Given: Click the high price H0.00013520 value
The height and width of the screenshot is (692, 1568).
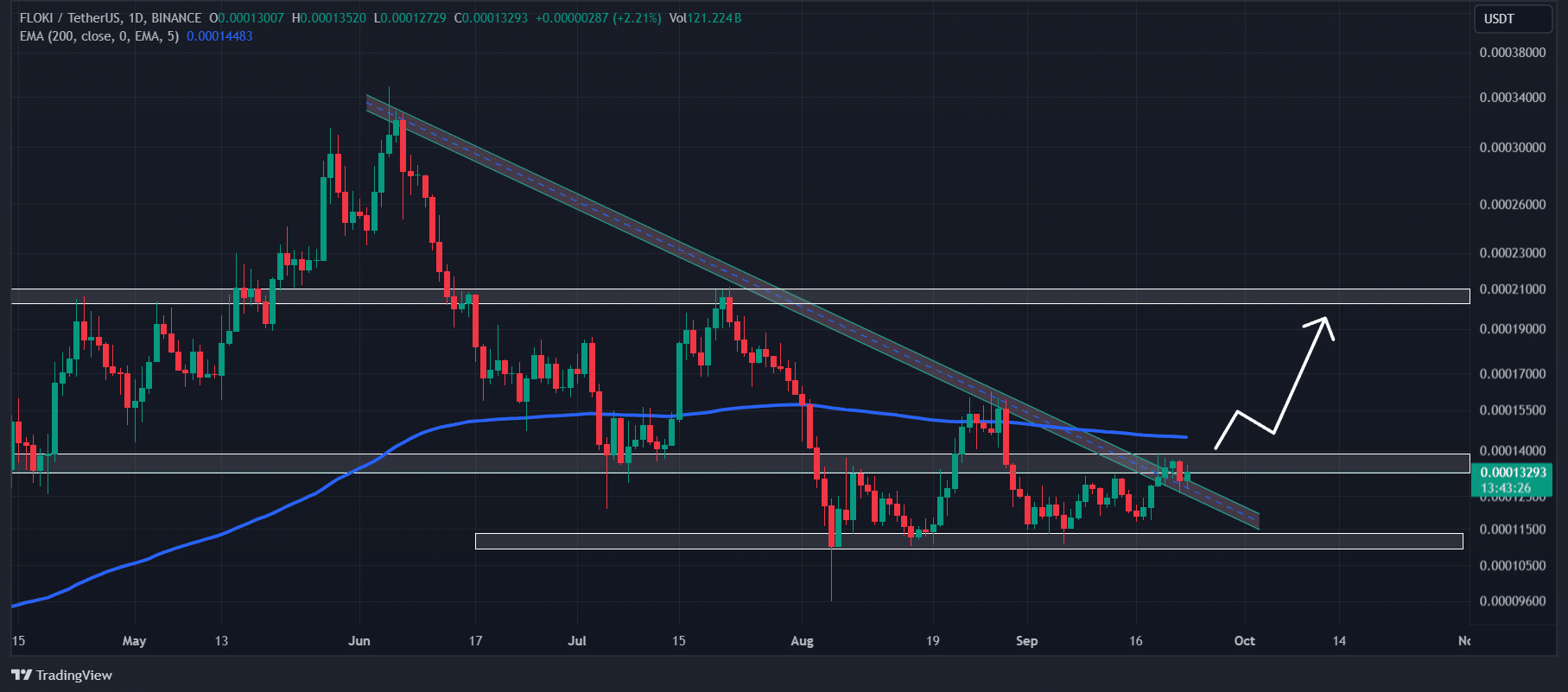Looking at the screenshot, I should pyautogui.click(x=329, y=18).
